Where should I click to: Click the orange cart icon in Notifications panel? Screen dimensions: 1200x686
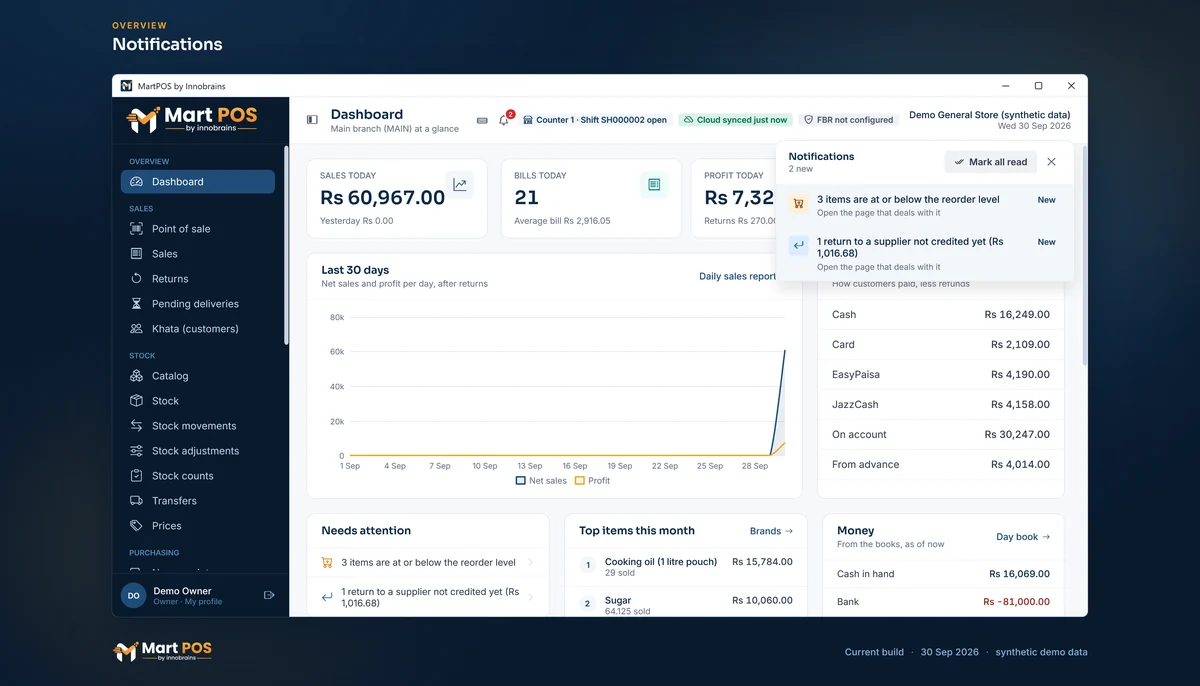coord(798,203)
